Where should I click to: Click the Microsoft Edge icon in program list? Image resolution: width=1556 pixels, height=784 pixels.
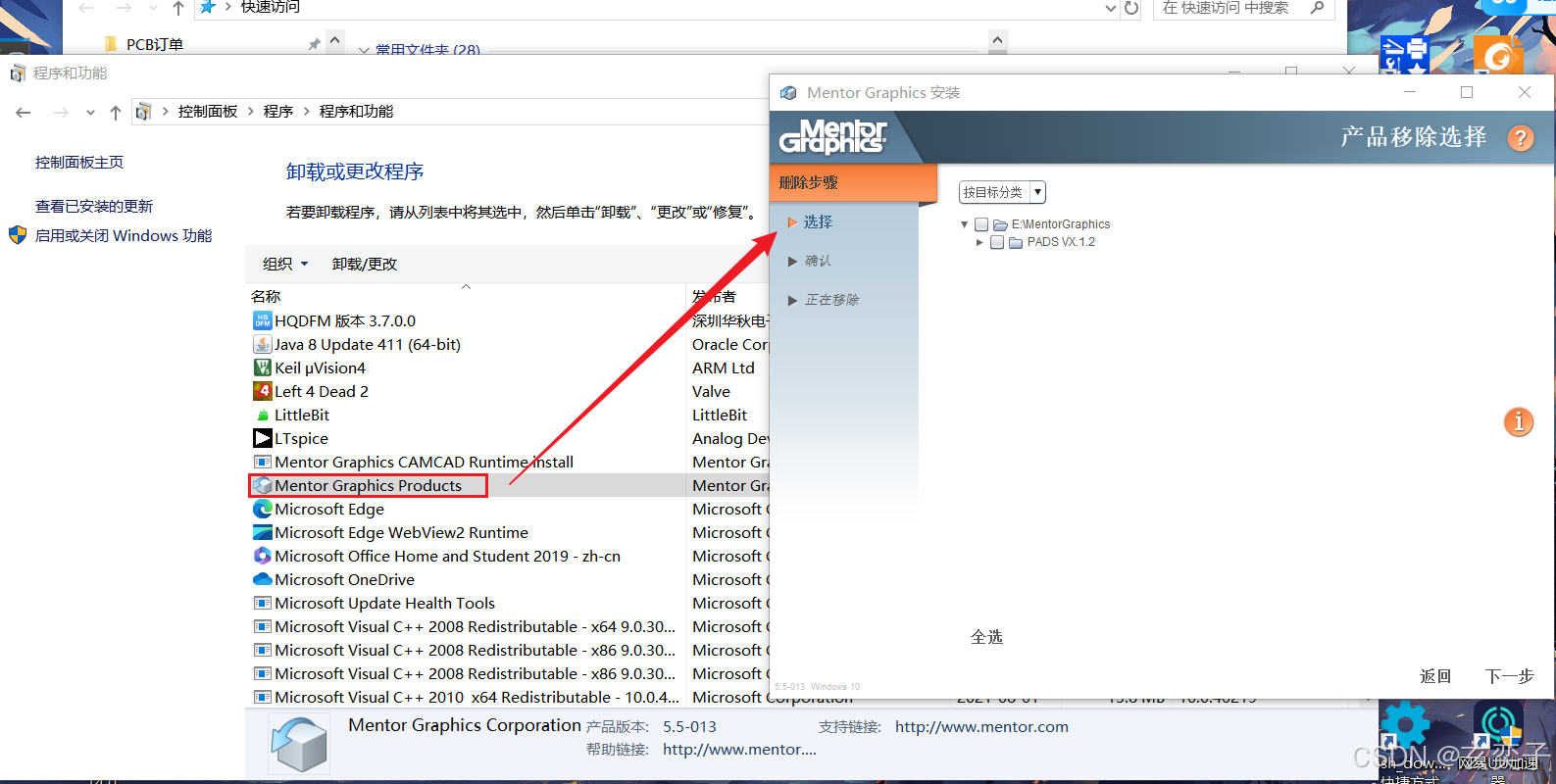coord(262,509)
